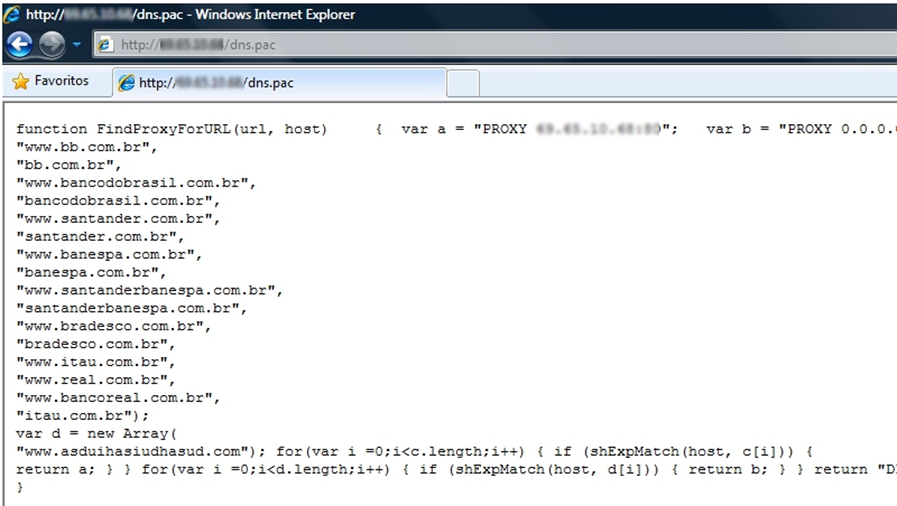Open a new blank tab
Viewport: 897px width, 506px height.
pyautogui.click(x=463, y=84)
